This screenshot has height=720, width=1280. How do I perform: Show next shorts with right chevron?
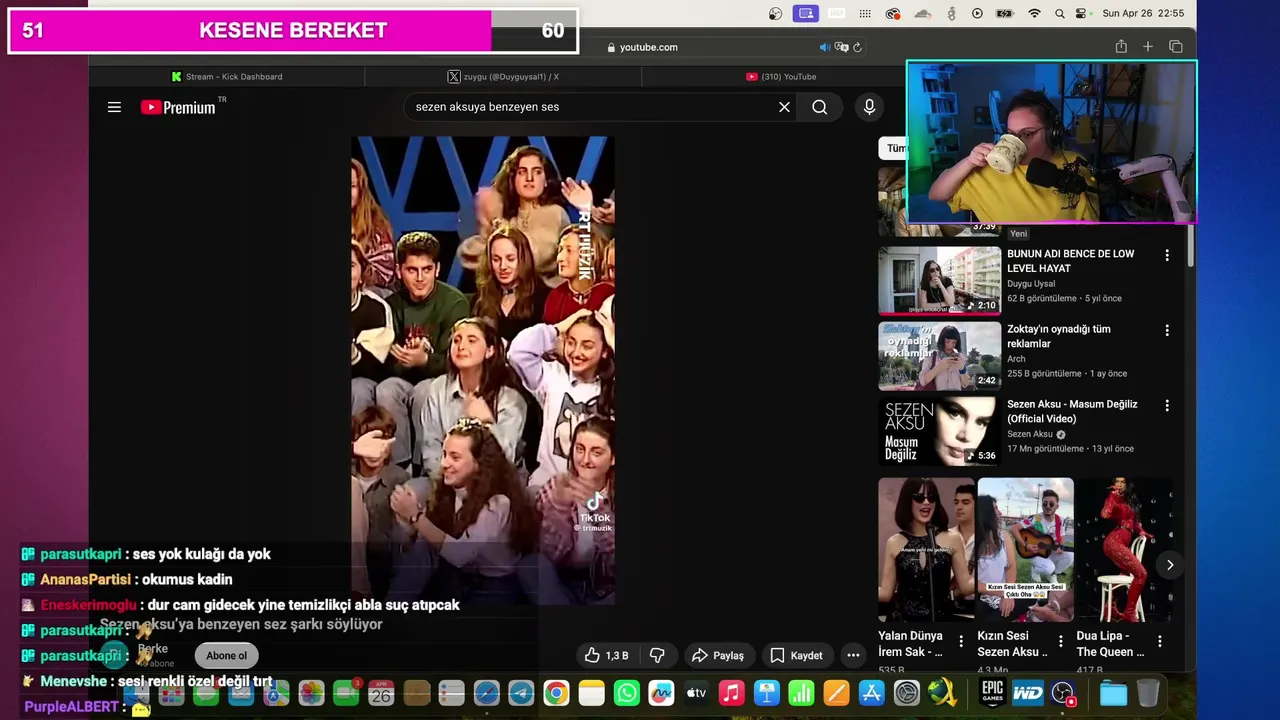pos(1170,565)
